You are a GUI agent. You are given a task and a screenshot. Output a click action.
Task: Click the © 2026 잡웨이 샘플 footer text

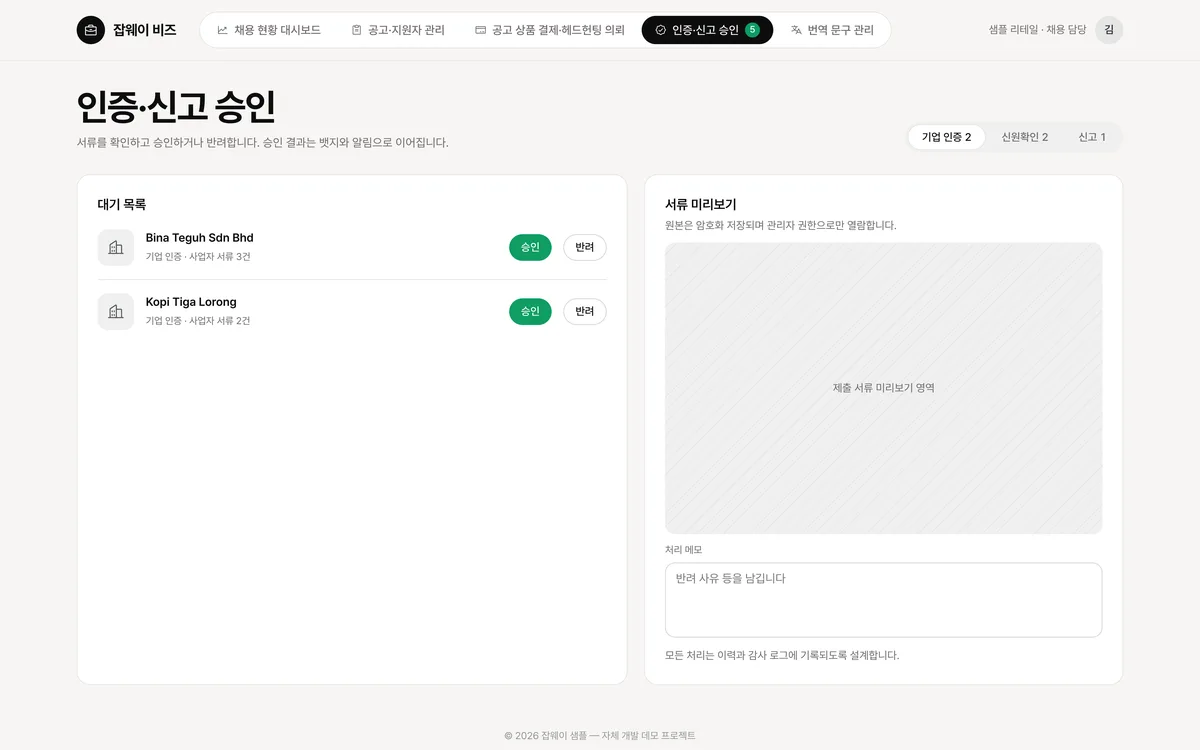600,735
